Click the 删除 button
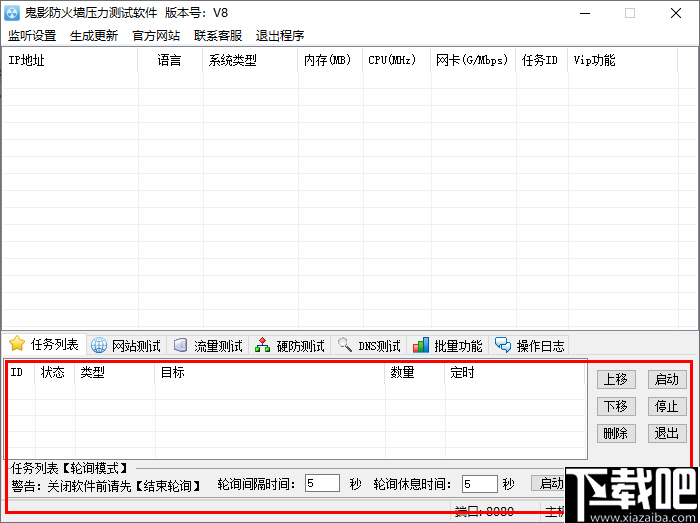 click(616, 433)
